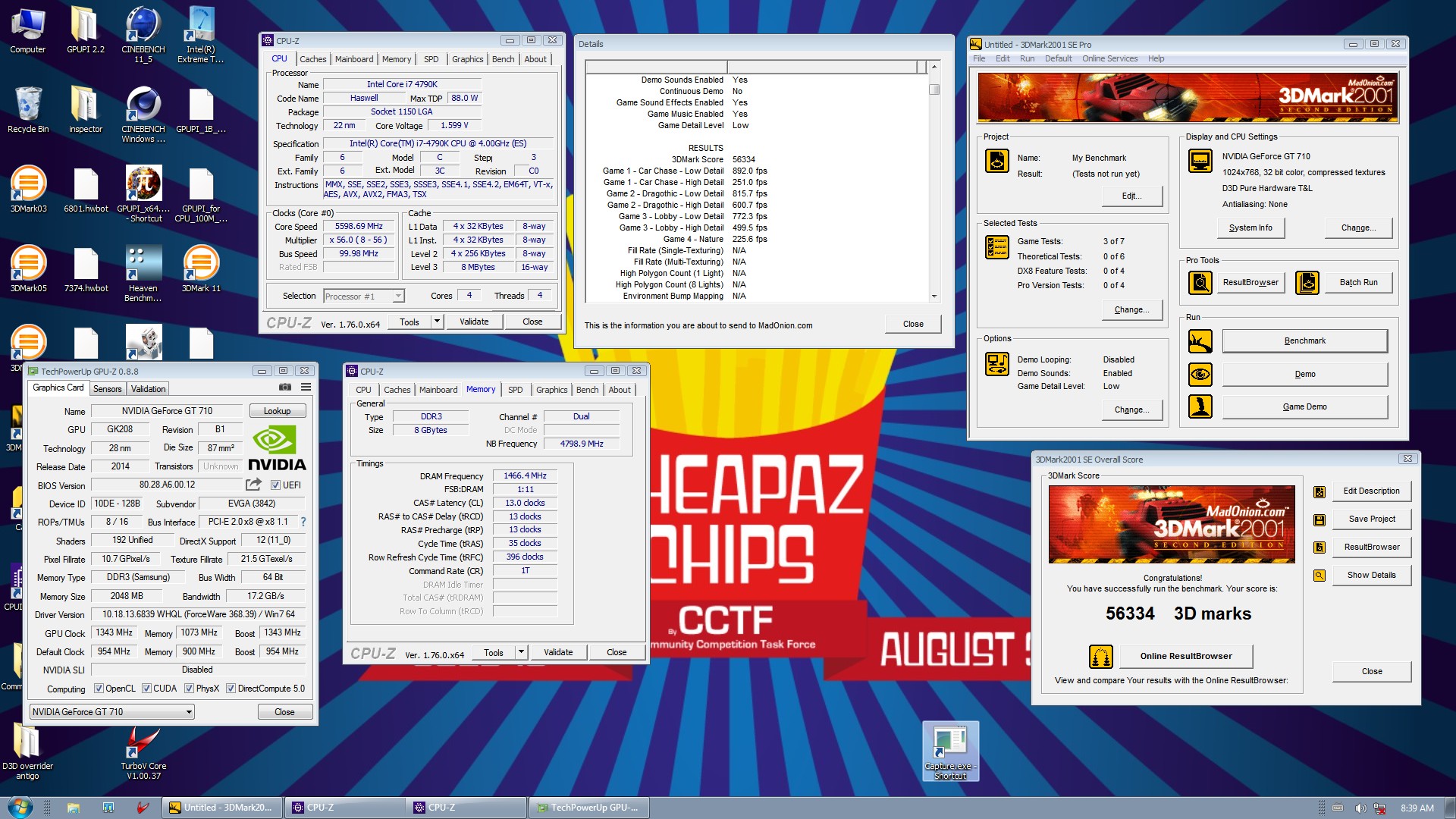
Task: Click GPU-Z screenshot camera icon
Action: [x=285, y=388]
